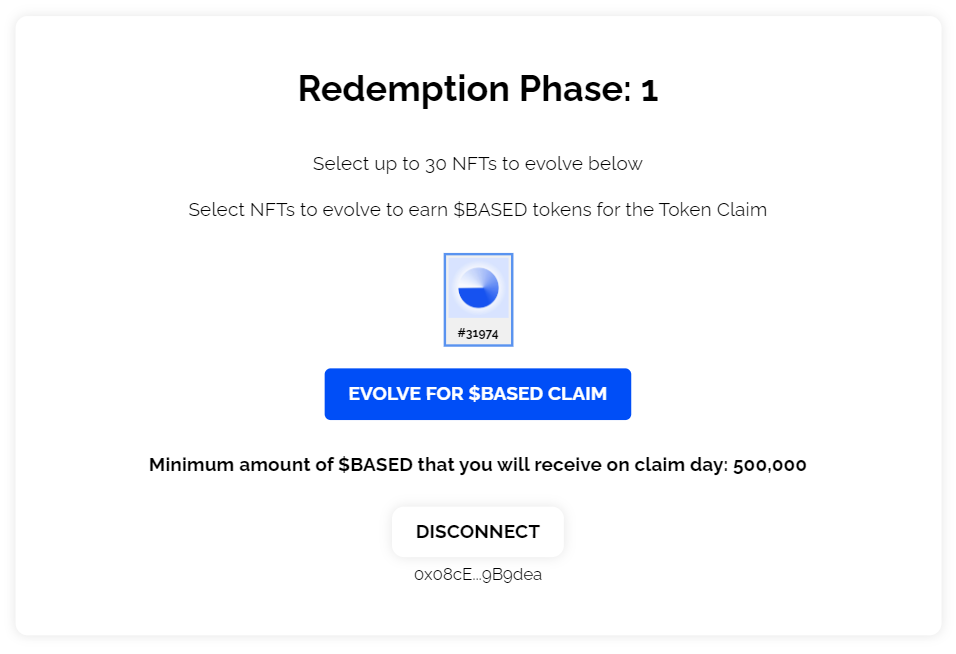
Task: Click the 500,000 minimum amount value
Action: click(x=769, y=465)
